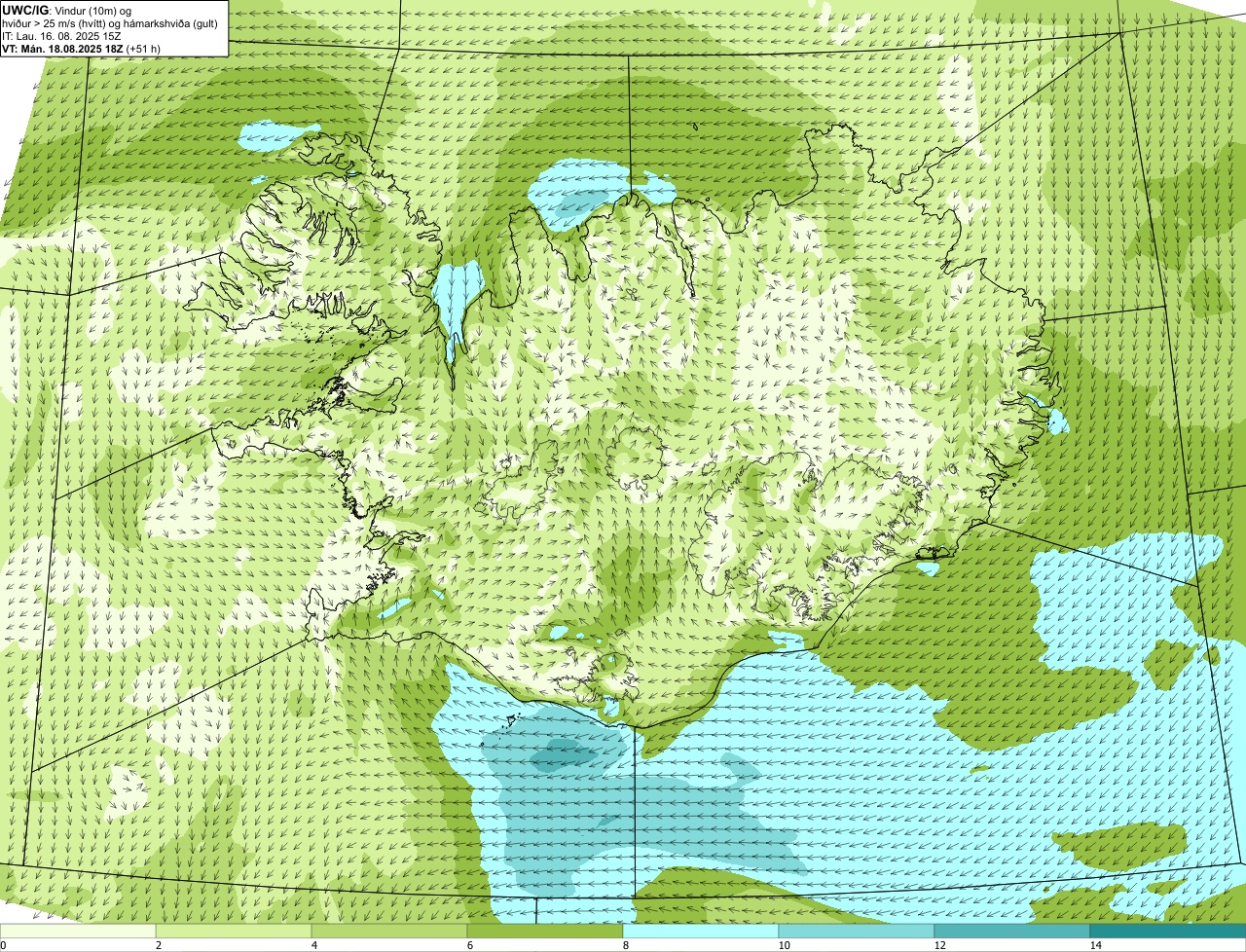Image resolution: width=1246 pixels, height=952 pixels.
Task: Click the 10–12 m/s turquoise legend segment
Action: coord(857,931)
